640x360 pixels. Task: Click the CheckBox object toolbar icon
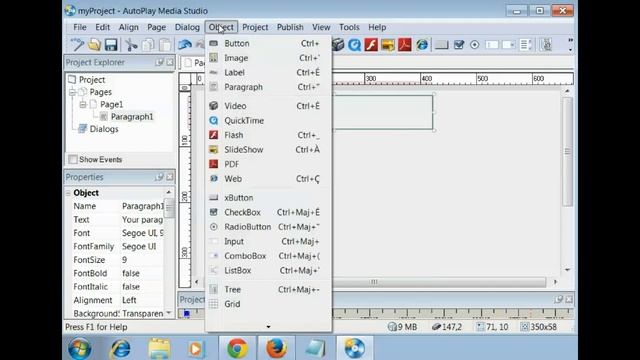[459, 44]
